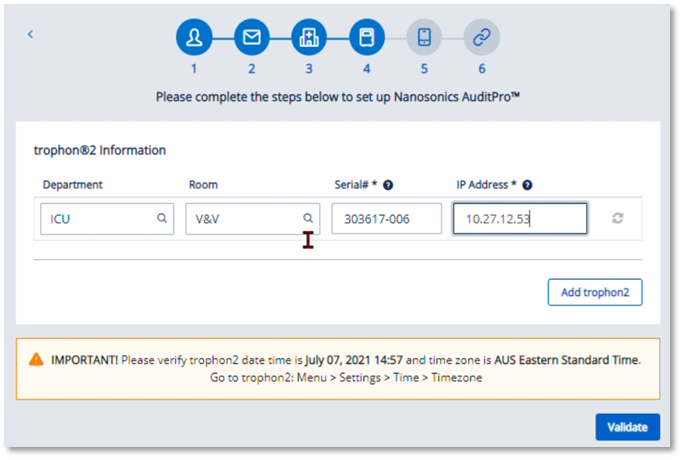
Task: Click the refresh icon beside IP Address
Action: (x=618, y=218)
